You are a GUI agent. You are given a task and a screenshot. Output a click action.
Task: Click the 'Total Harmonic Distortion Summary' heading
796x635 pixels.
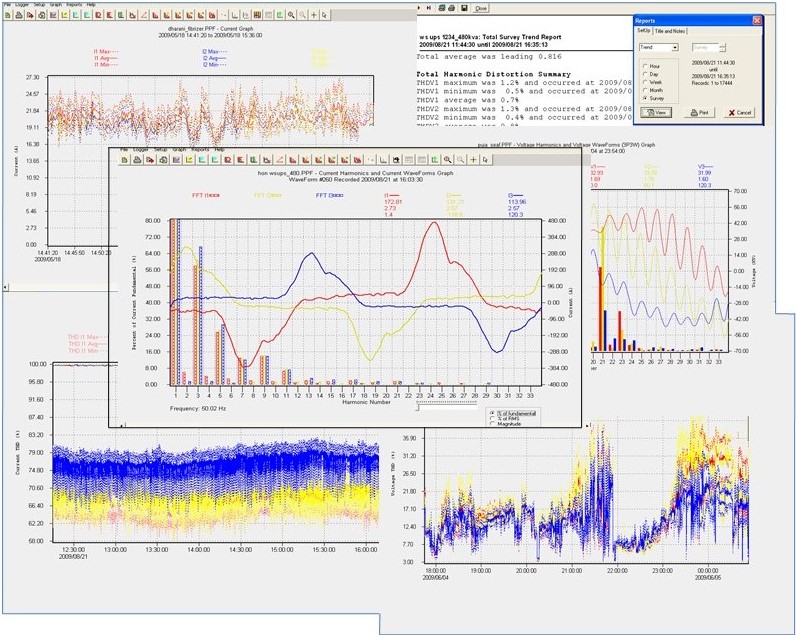pos(493,74)
